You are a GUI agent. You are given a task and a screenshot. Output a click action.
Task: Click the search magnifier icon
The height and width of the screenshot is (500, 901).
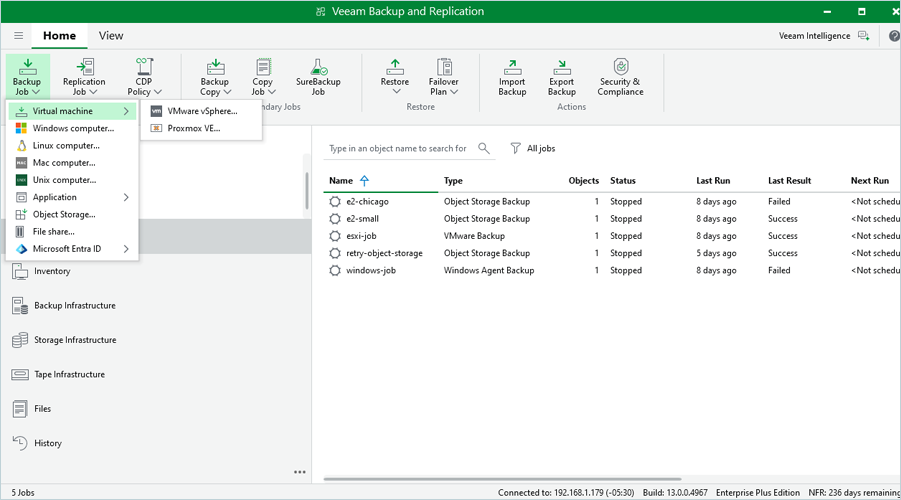[484, 148]
